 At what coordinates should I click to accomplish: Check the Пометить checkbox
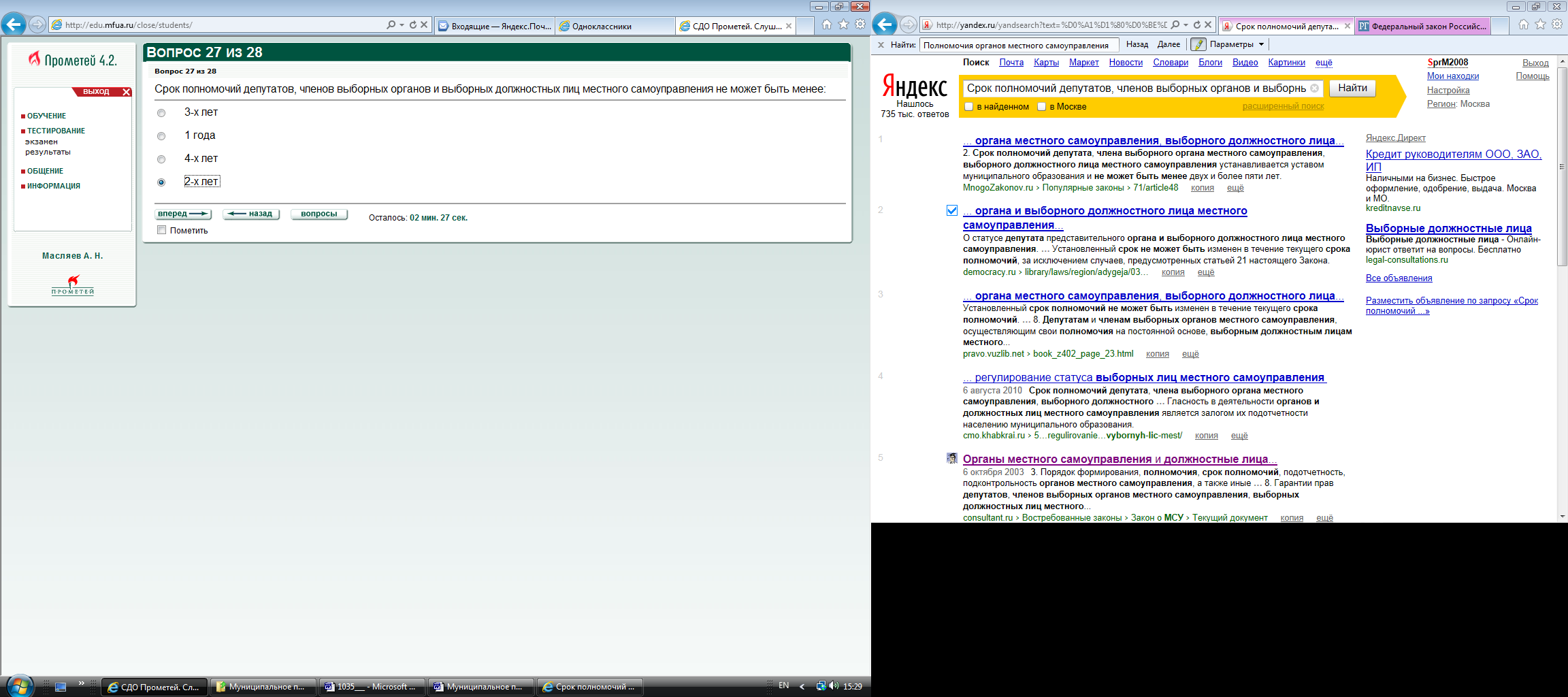pos(162,230)
